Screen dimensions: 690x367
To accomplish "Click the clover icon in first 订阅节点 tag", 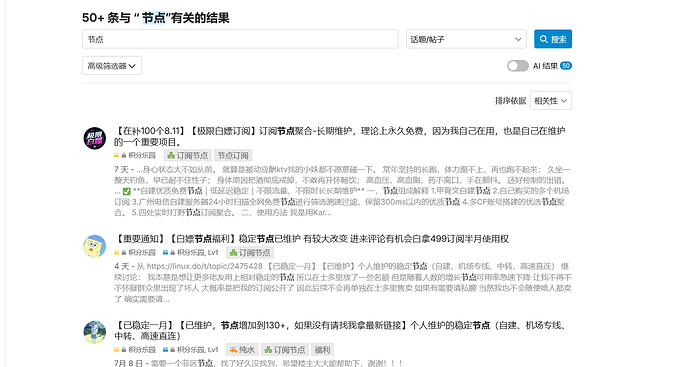I will (171, 155).
